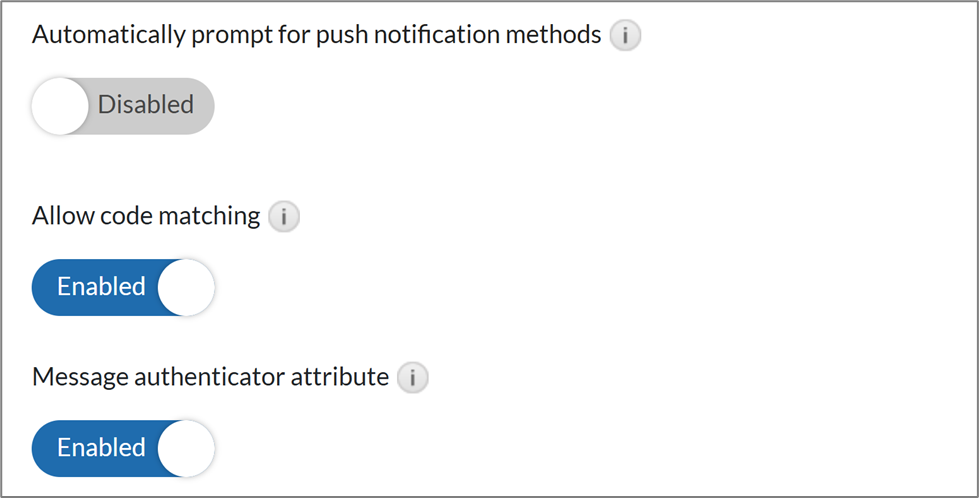Screen dimensions: 979x498
Task: Click blue track of the code matching switch
Action: click(44, 287)
